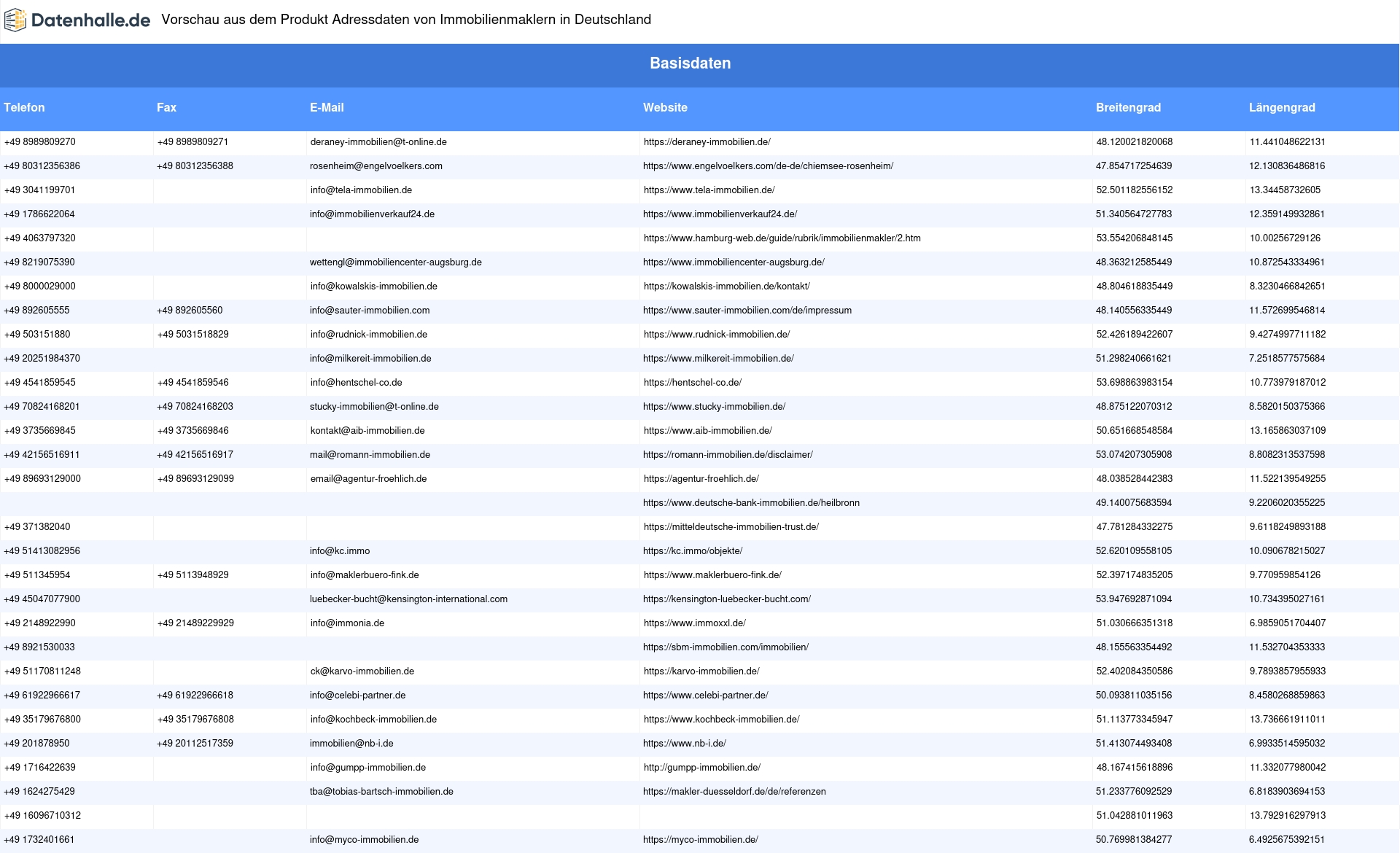
Task: Click email email@agentur-froehlich.de
Action: (368, 479)
